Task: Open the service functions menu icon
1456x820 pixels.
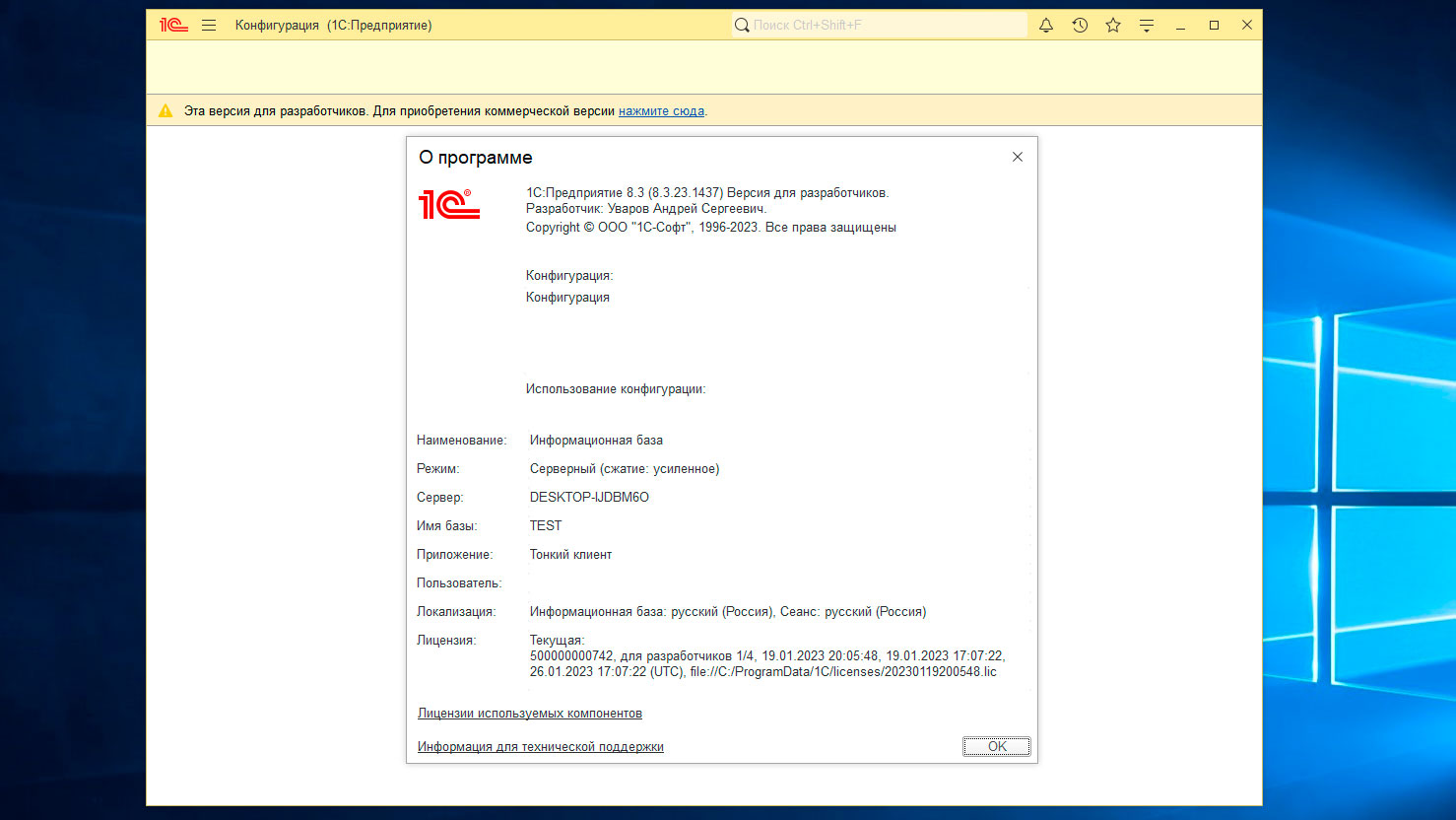Action: click(1147, 26)
